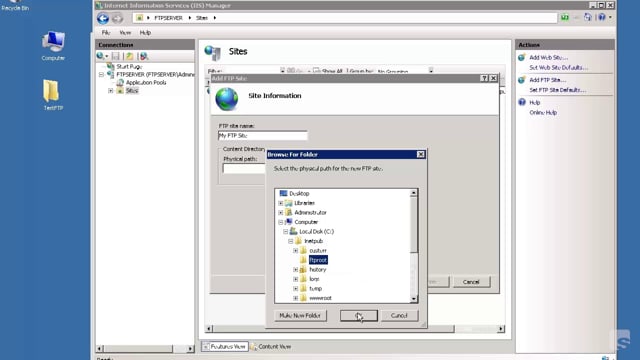Viewport: 640px width, 360px height.
Task: Open the File menu
Action: point(106,33)
